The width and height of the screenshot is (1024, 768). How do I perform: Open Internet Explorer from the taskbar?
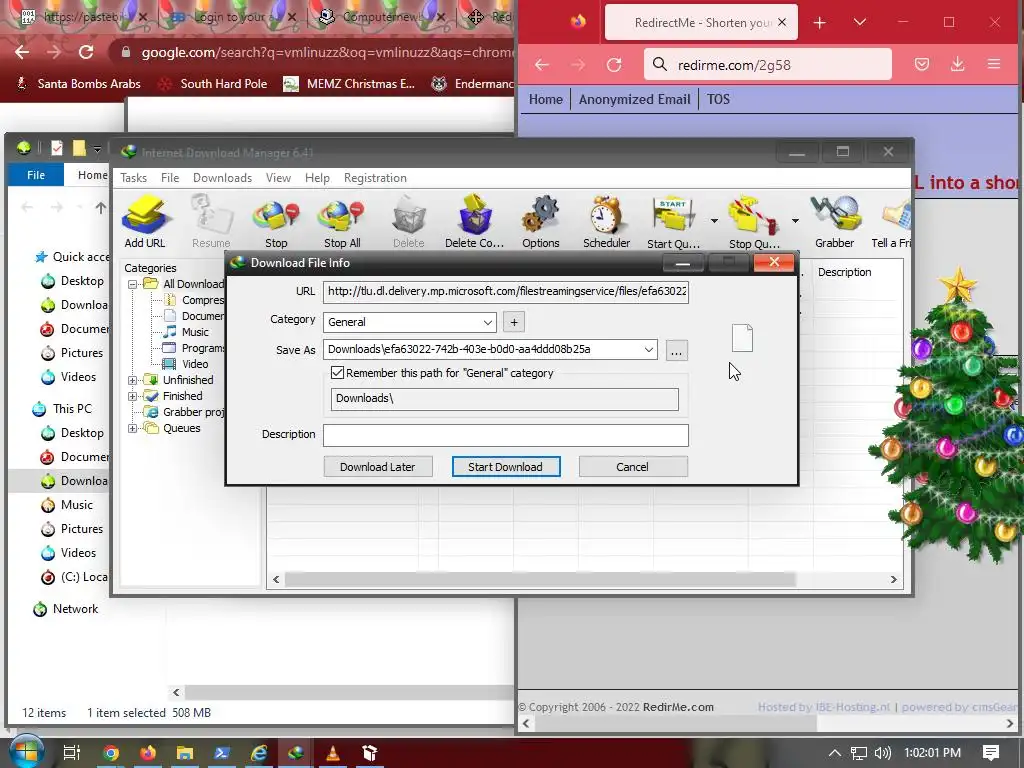(x=259, y=753)
